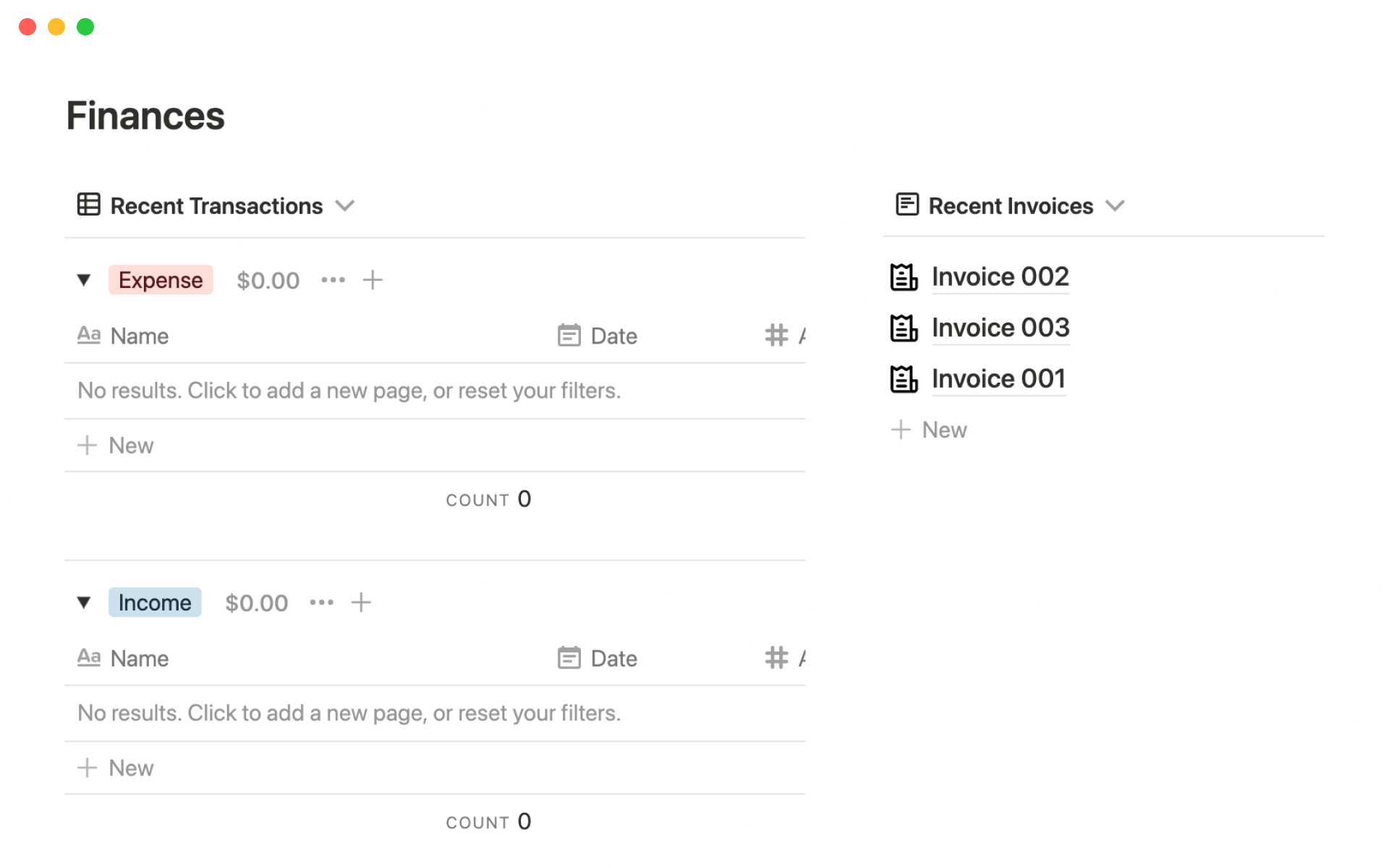Click the red Expense tag label
1389x868 pixels.
coord(161,280)
